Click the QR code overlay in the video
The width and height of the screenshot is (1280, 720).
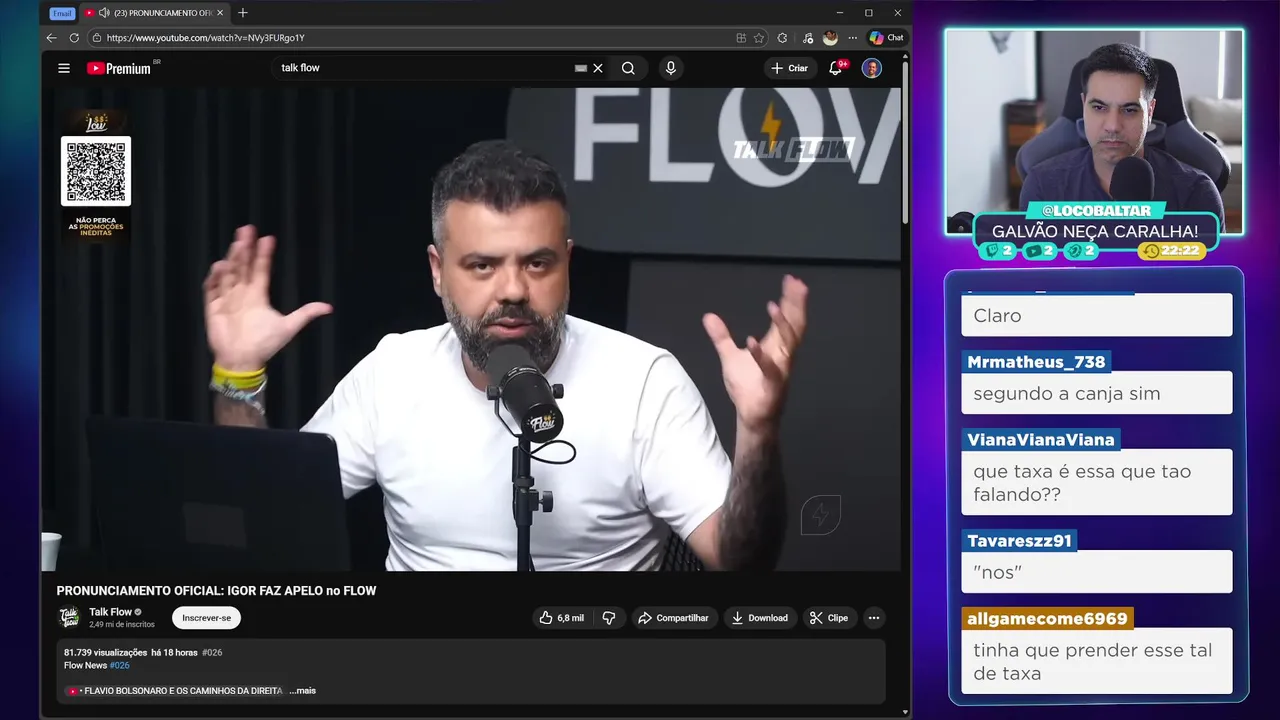(x=96, y=171)
